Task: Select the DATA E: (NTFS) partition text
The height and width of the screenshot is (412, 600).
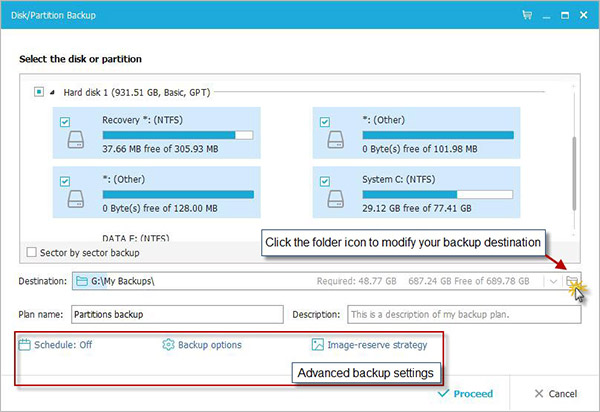Action: [x=136, y=238]
